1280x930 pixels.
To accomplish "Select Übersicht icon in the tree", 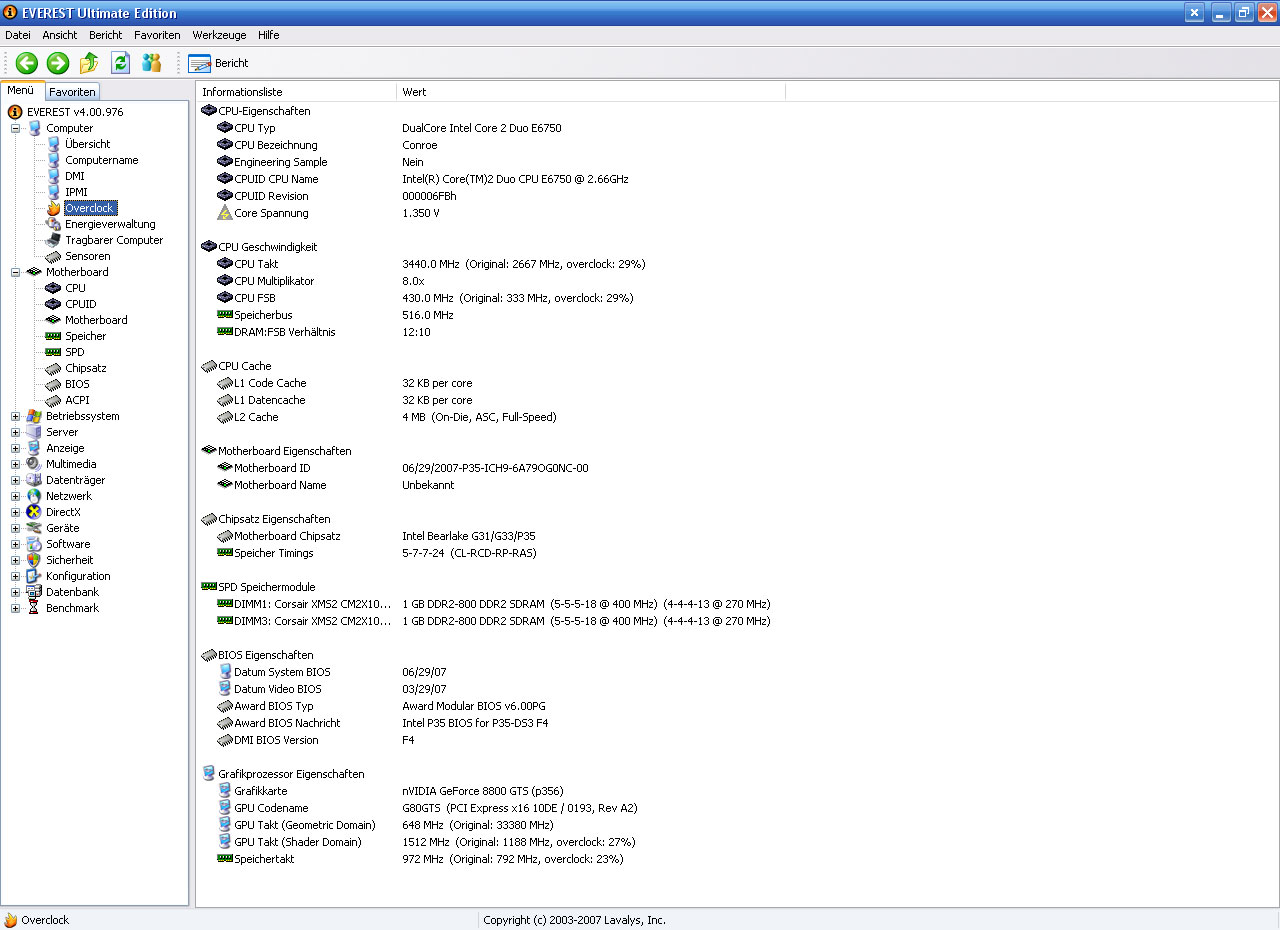I will coord(54,144).
